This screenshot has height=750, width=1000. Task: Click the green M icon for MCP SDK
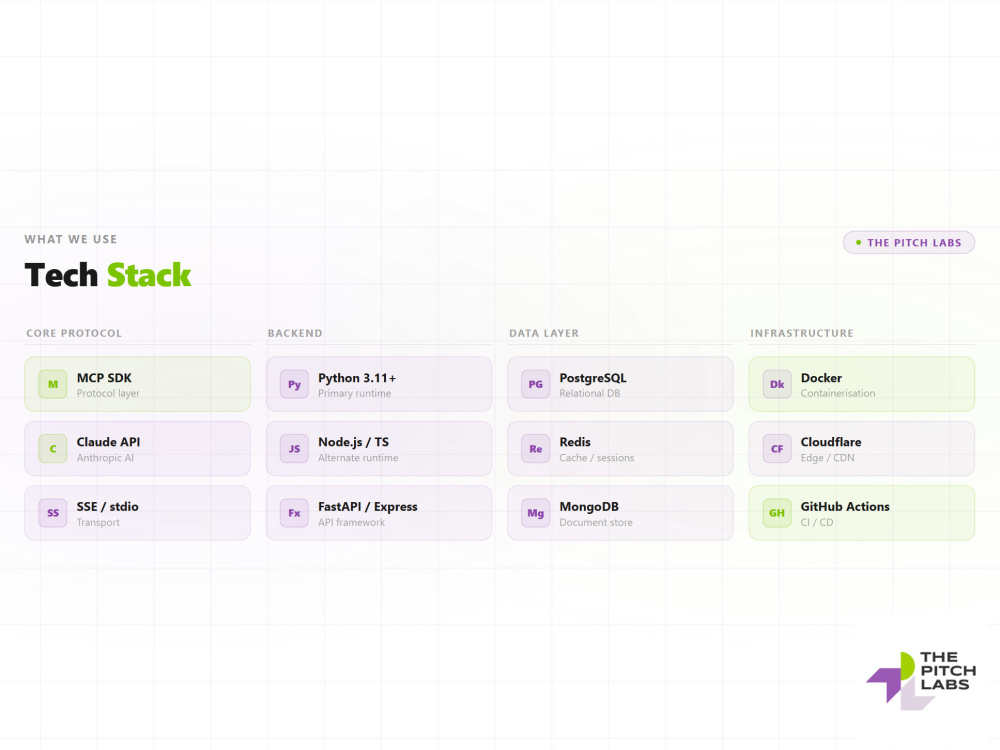(53, 385)
